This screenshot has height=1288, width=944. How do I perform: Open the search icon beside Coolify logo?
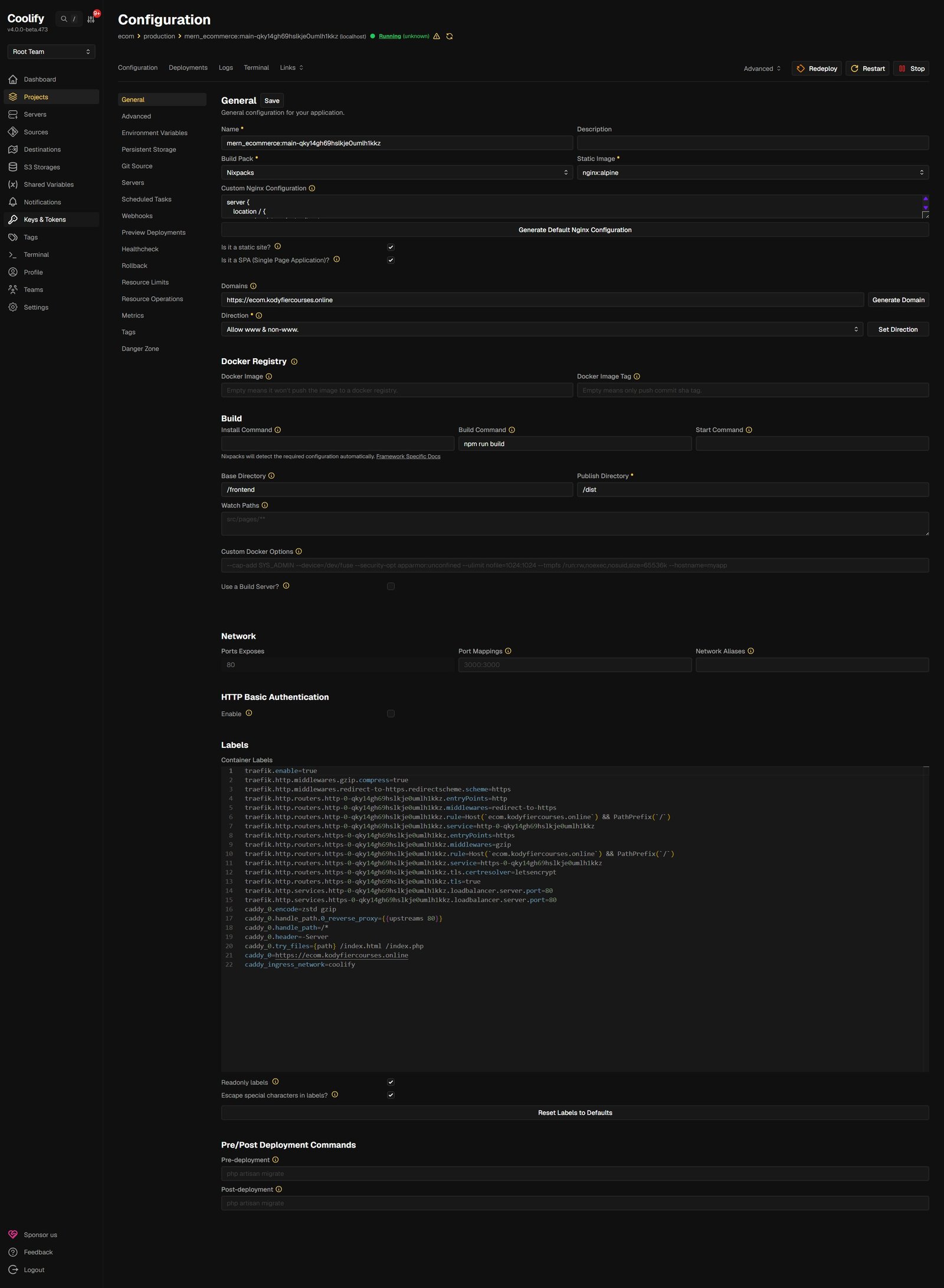point(64,19)
